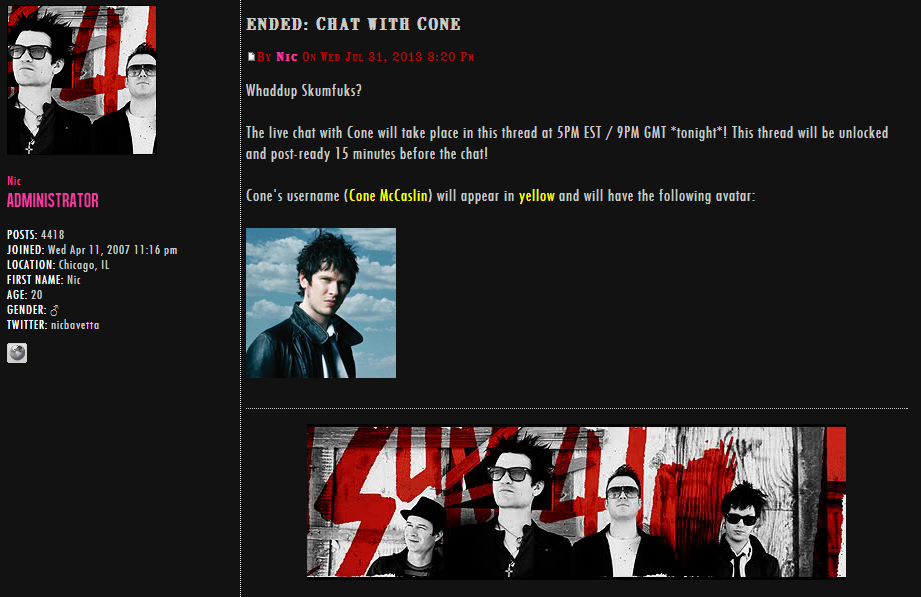Open Nic's website via the globe icon
This screenshot has height=597, width=921.
click(x=17, y=353)
